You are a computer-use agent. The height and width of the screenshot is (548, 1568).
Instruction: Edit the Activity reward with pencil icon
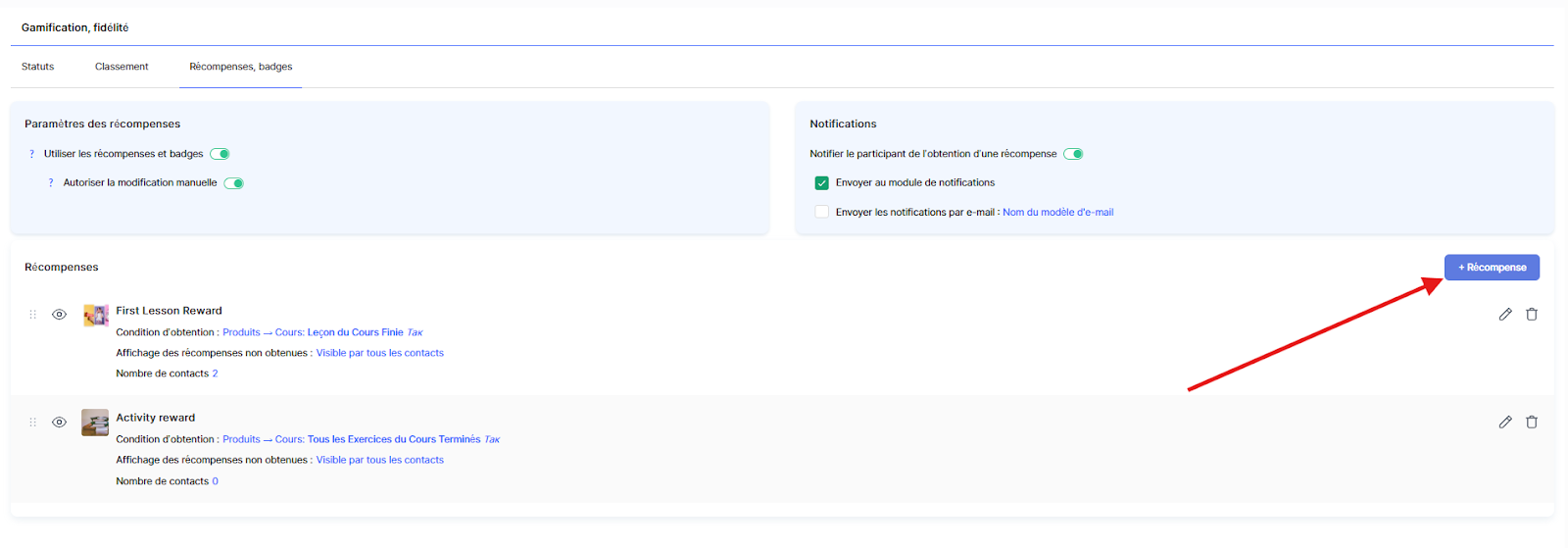coord(1505,423)
